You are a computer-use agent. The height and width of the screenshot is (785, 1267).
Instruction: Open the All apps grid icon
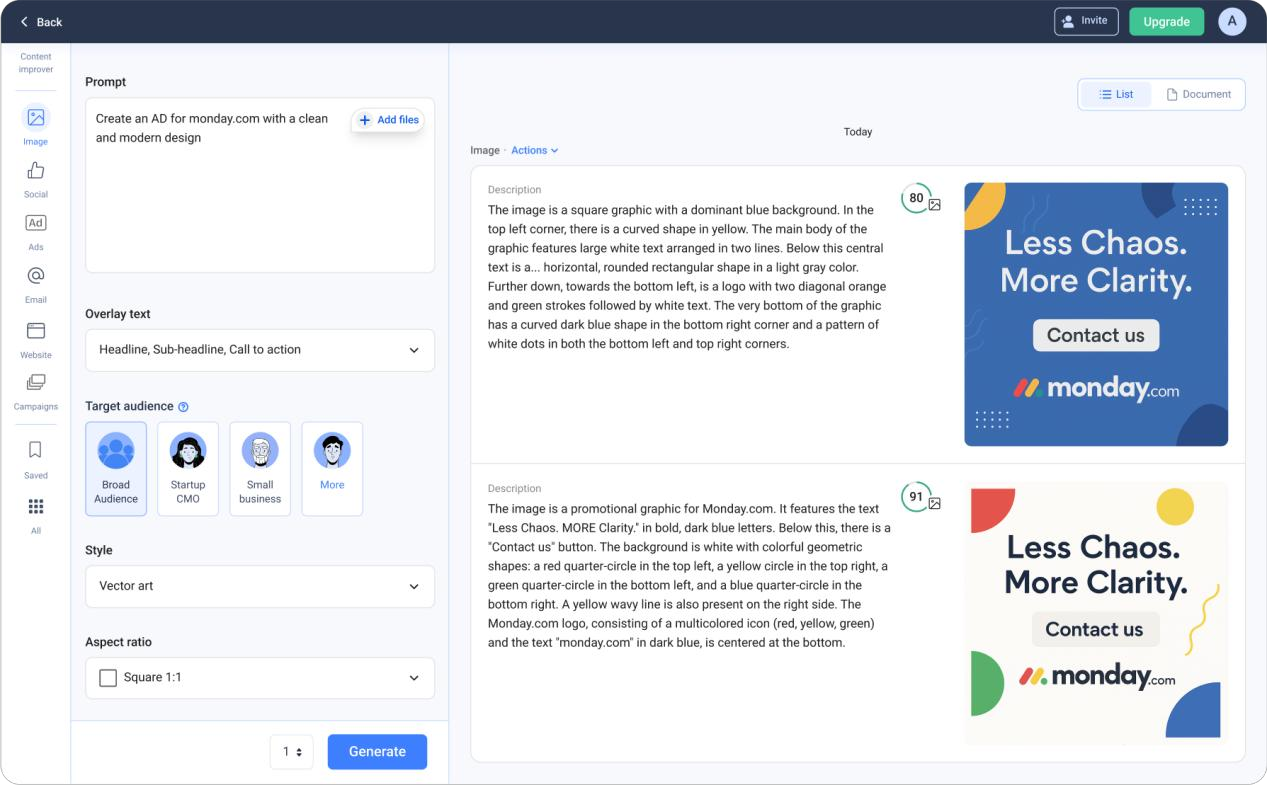pyautogui.click(x=36, y=506)
